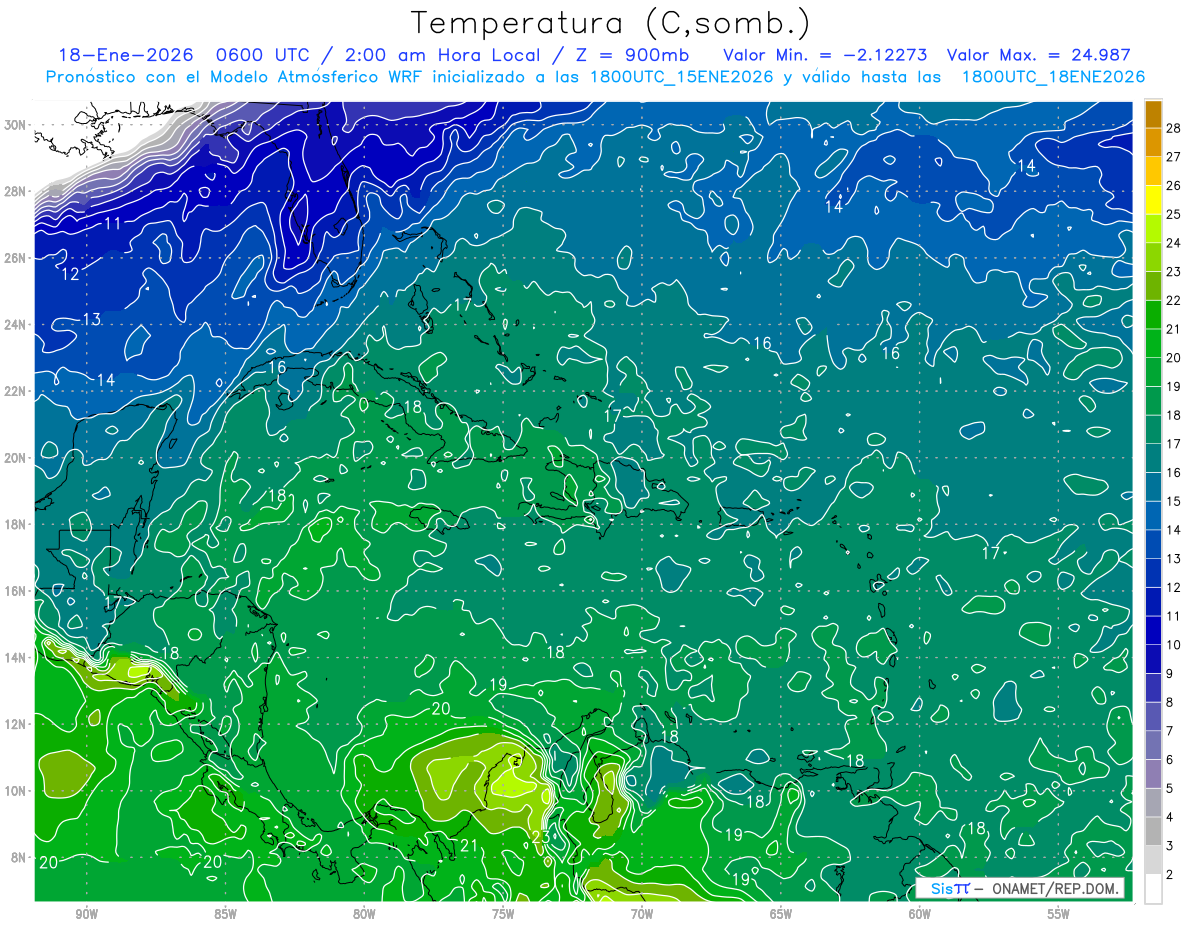
Task: Click the '55W' longitude axis label
Action: coord(1058,914)
